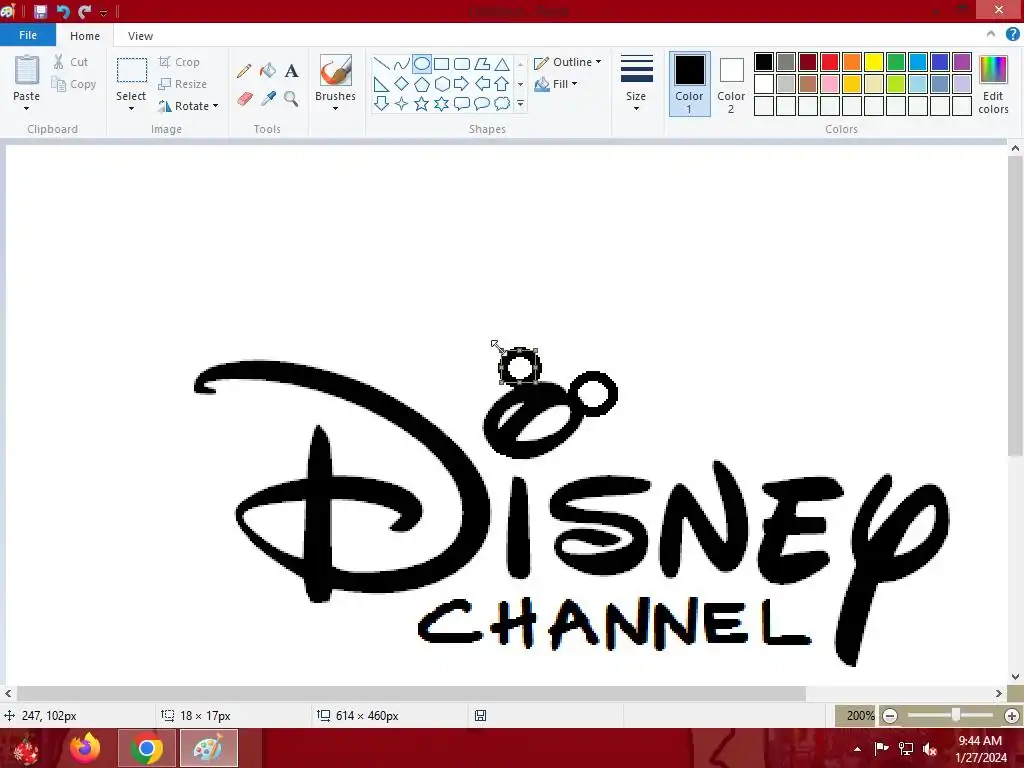Click the Redo arrow in title bar

85,11
